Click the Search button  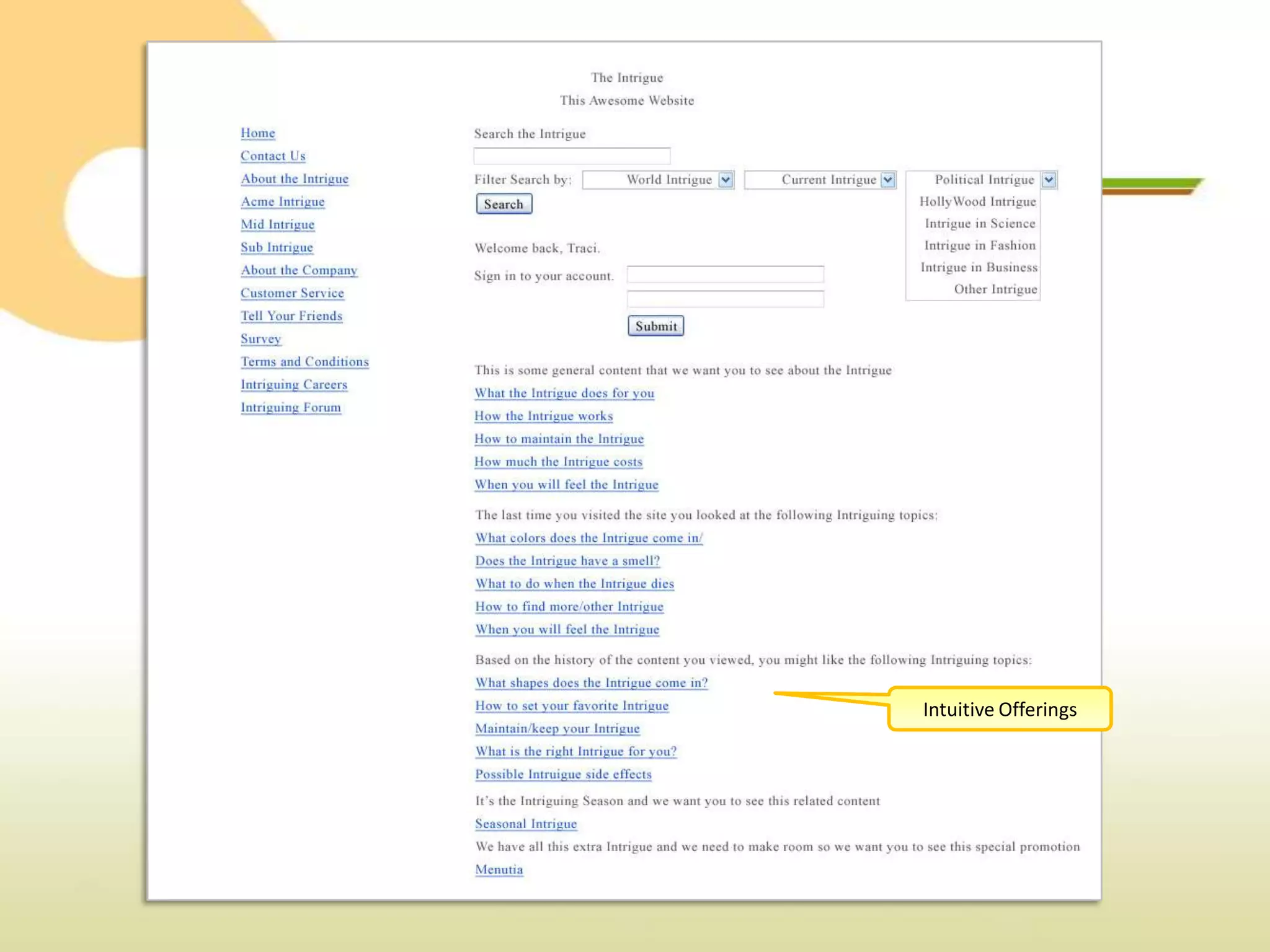click(x=504, y=205)
